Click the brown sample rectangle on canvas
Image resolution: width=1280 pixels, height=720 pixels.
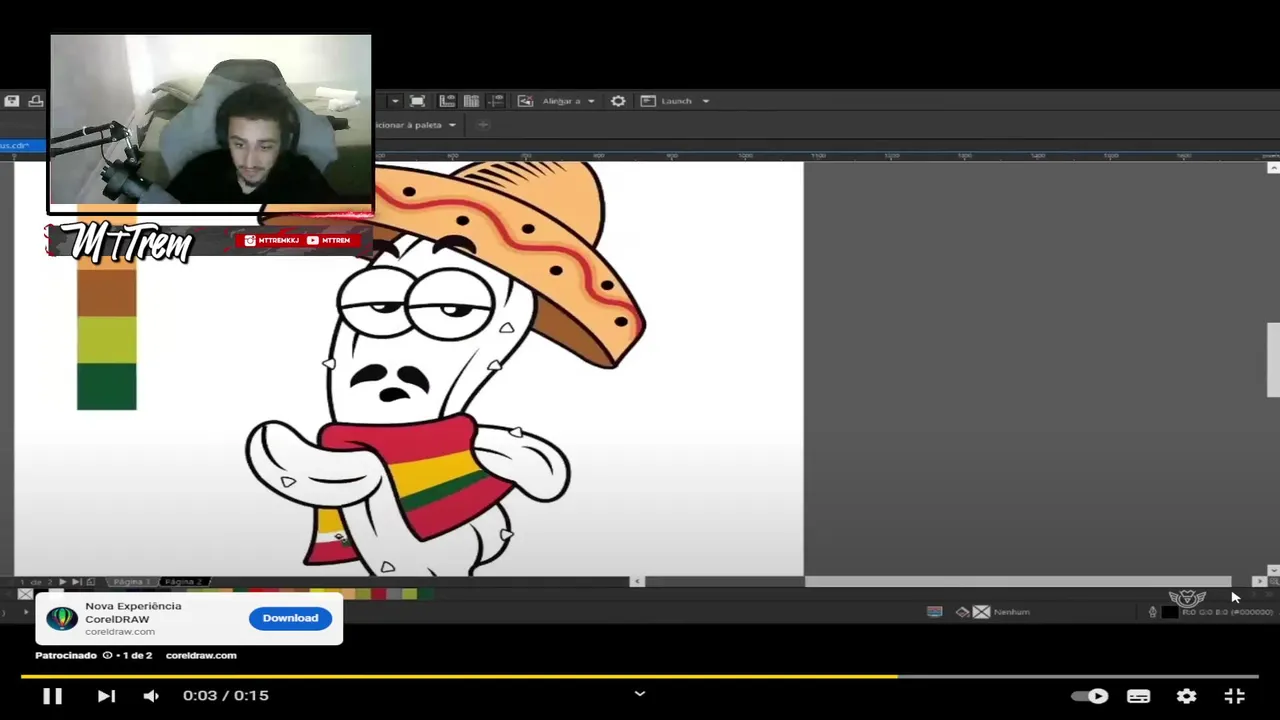tap(107, 293)
